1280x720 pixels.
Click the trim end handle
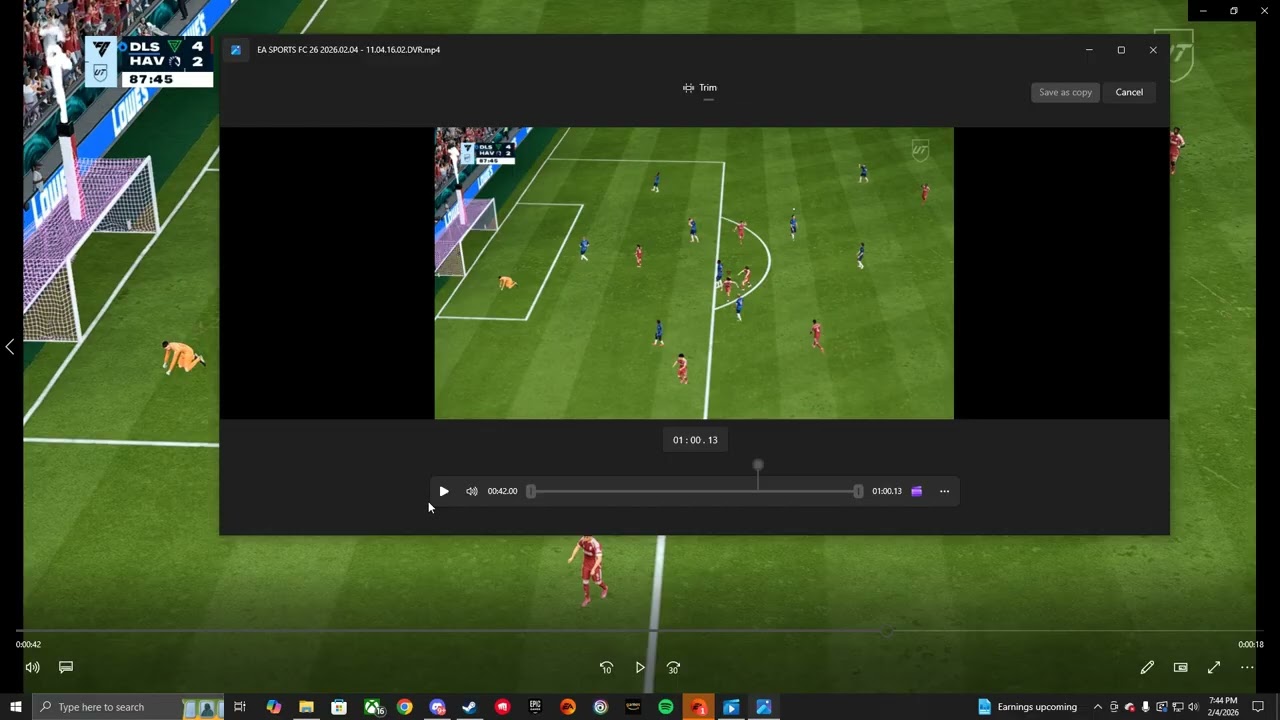coord(858,491)
